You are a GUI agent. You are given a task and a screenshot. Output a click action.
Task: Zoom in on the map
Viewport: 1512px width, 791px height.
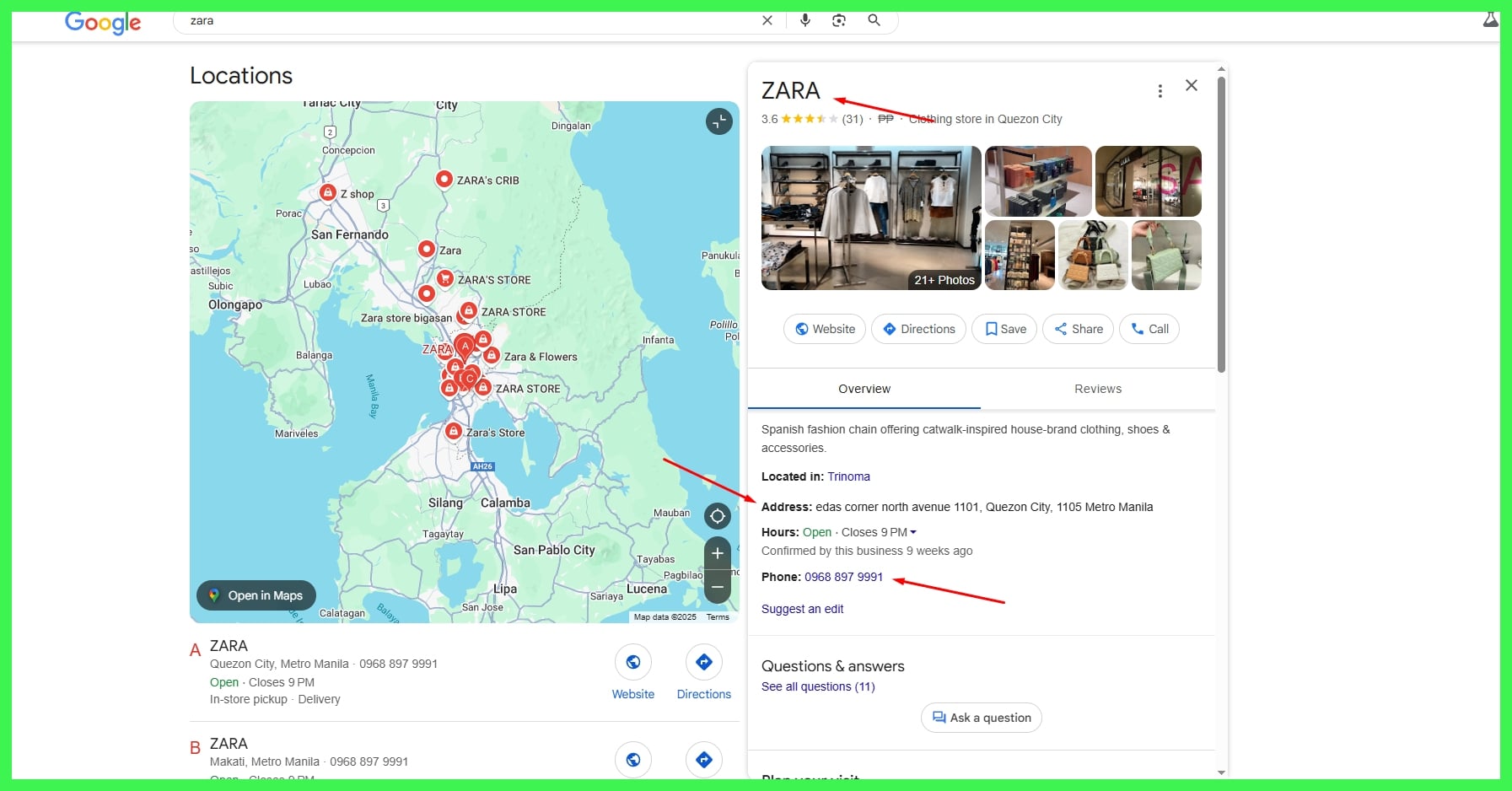pos(718,553)
